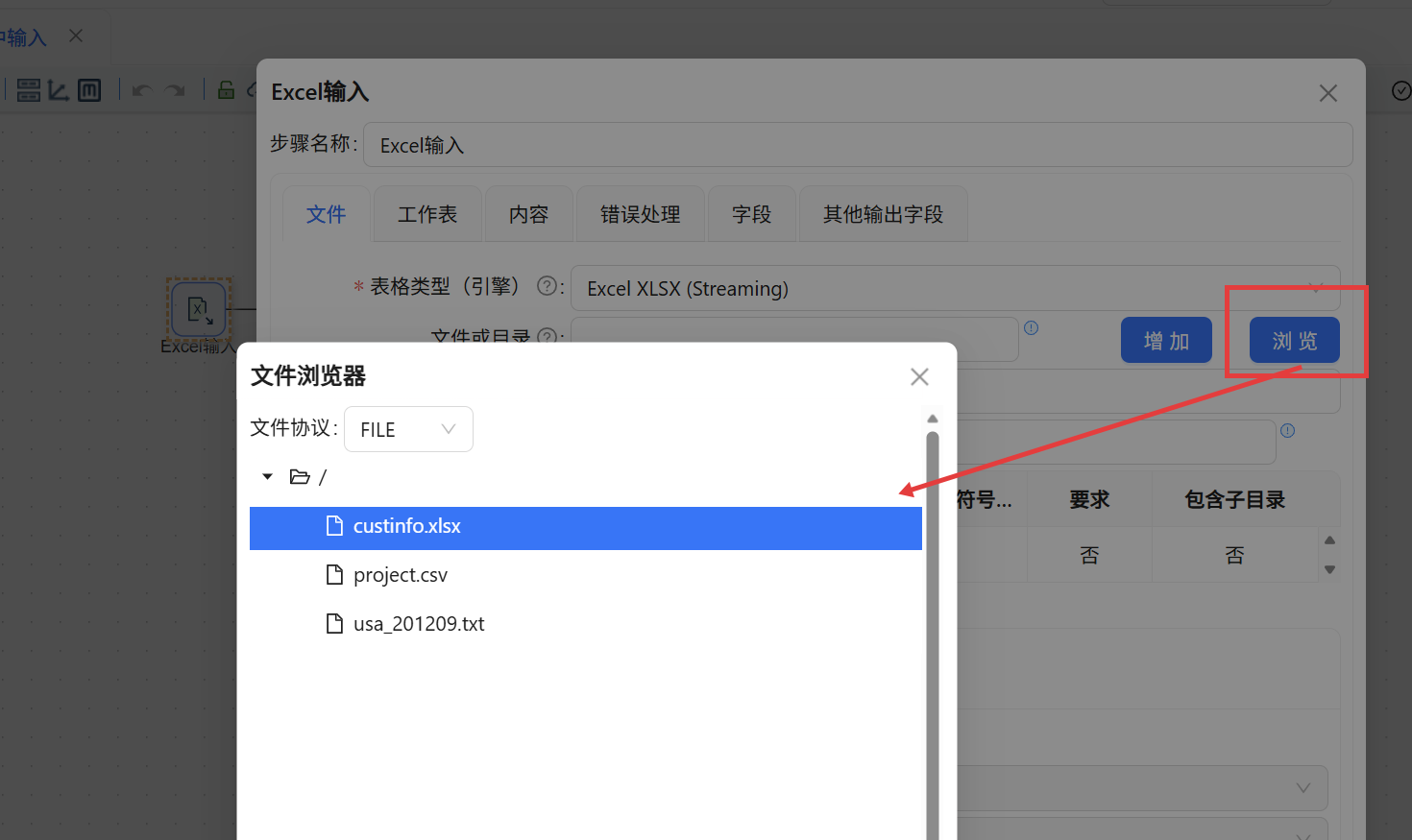Click the 增加 button
Viewport: 1412px width, 840px height.
[x=1166, y=341]
